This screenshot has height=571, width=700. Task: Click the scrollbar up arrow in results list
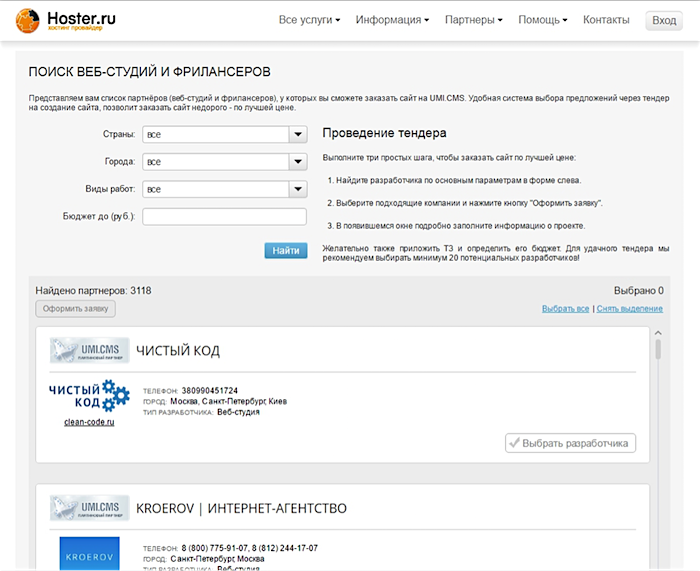coord(657,334)
